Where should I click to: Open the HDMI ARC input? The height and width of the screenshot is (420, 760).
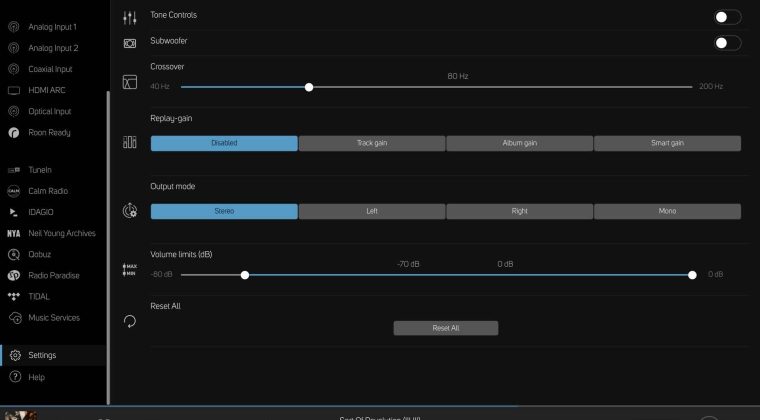pyautogui.click(x=47, y=90)
